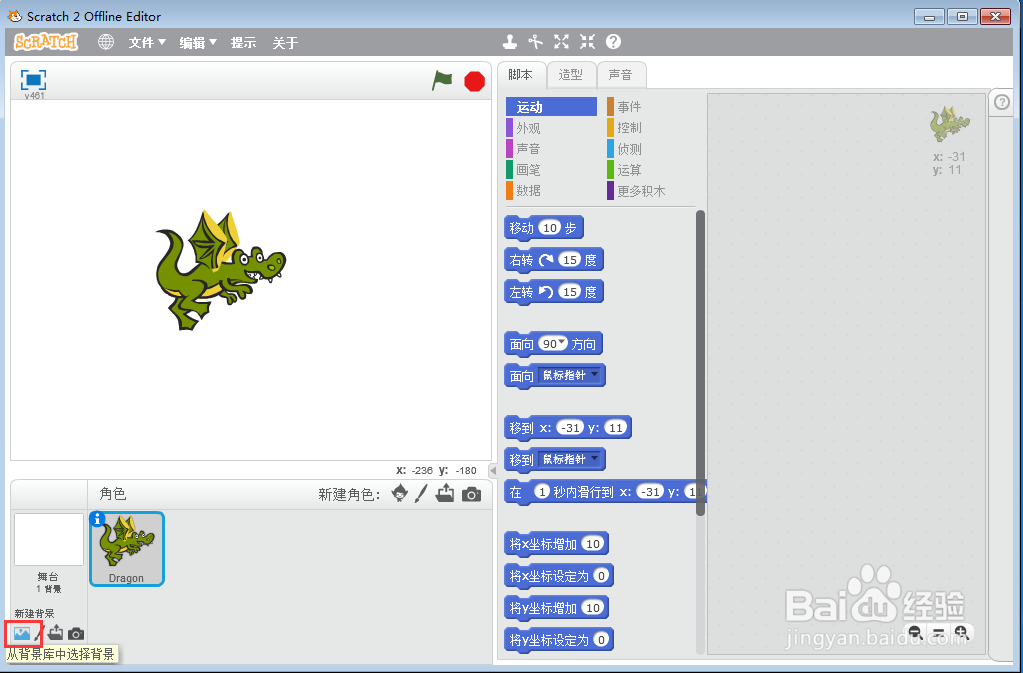Select the 声音 block category in palette

pos(551,149)
